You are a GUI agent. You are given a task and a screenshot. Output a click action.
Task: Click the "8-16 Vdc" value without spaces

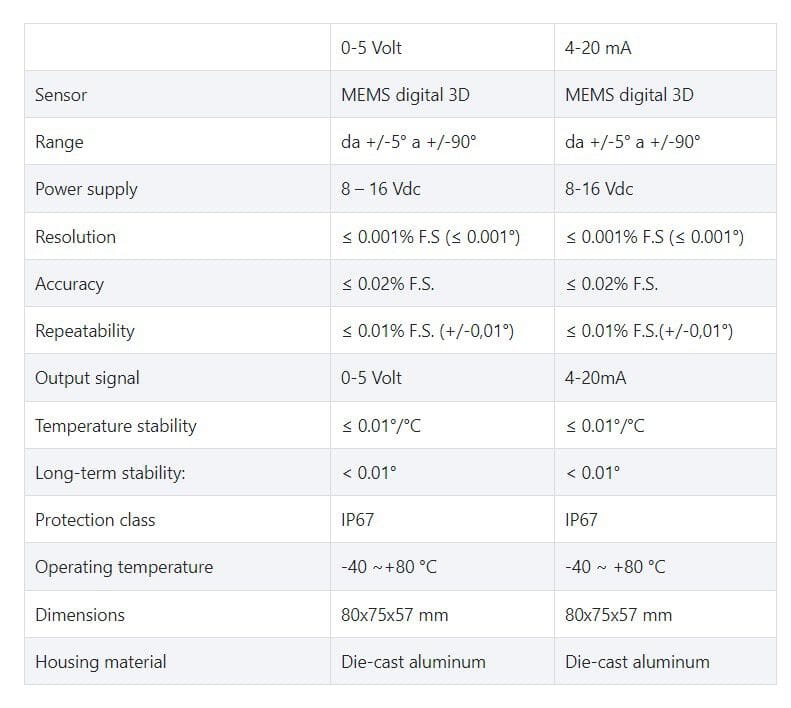(599, 189)
